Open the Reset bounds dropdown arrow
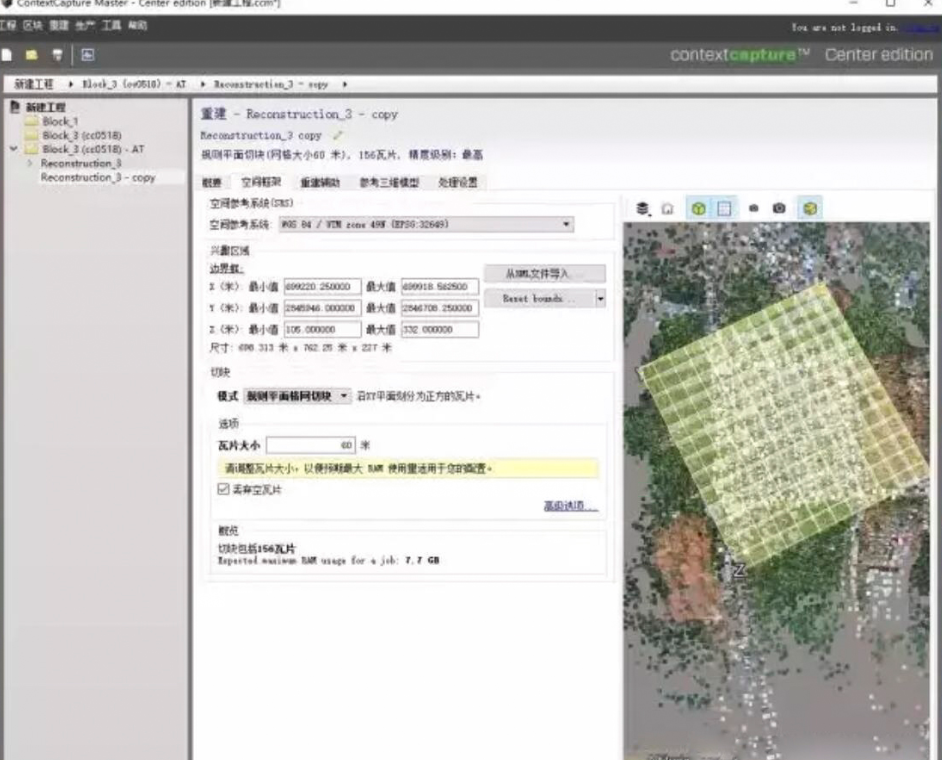 coord(600,298)
